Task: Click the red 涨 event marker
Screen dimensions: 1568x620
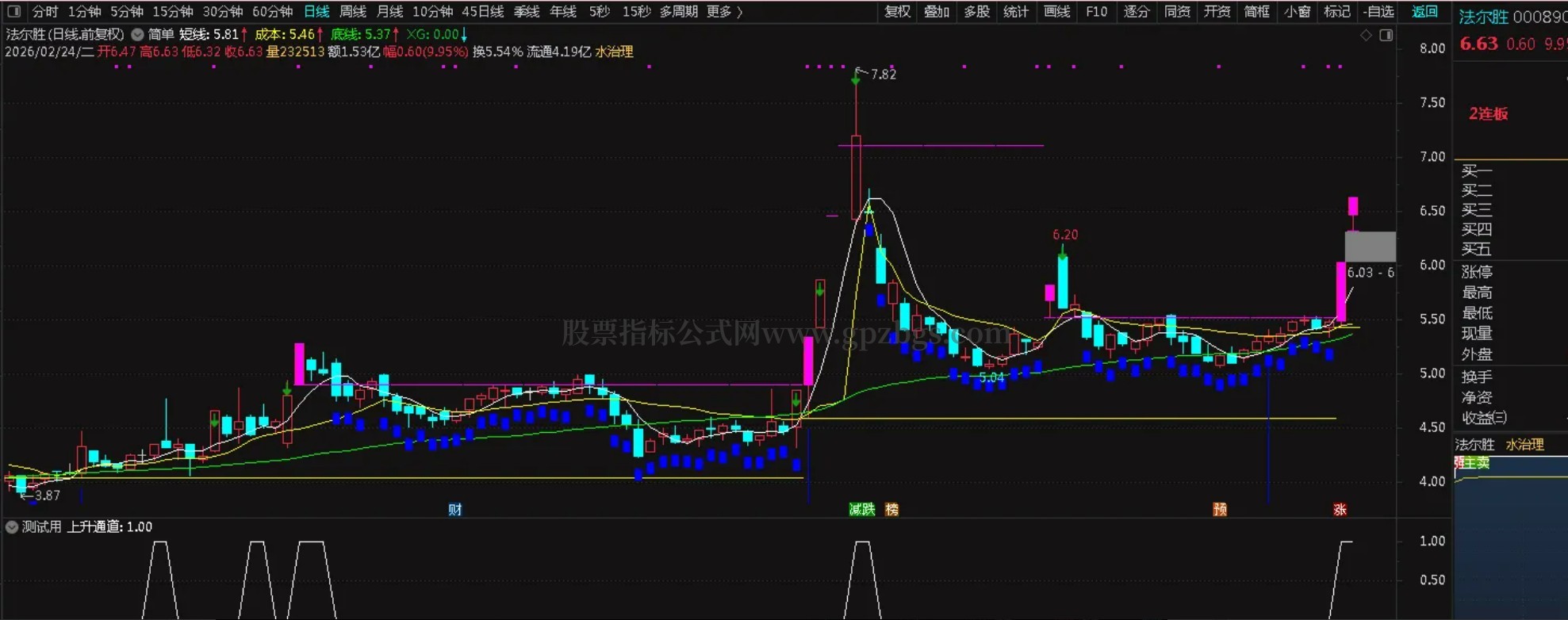Action: [1340, 509]
